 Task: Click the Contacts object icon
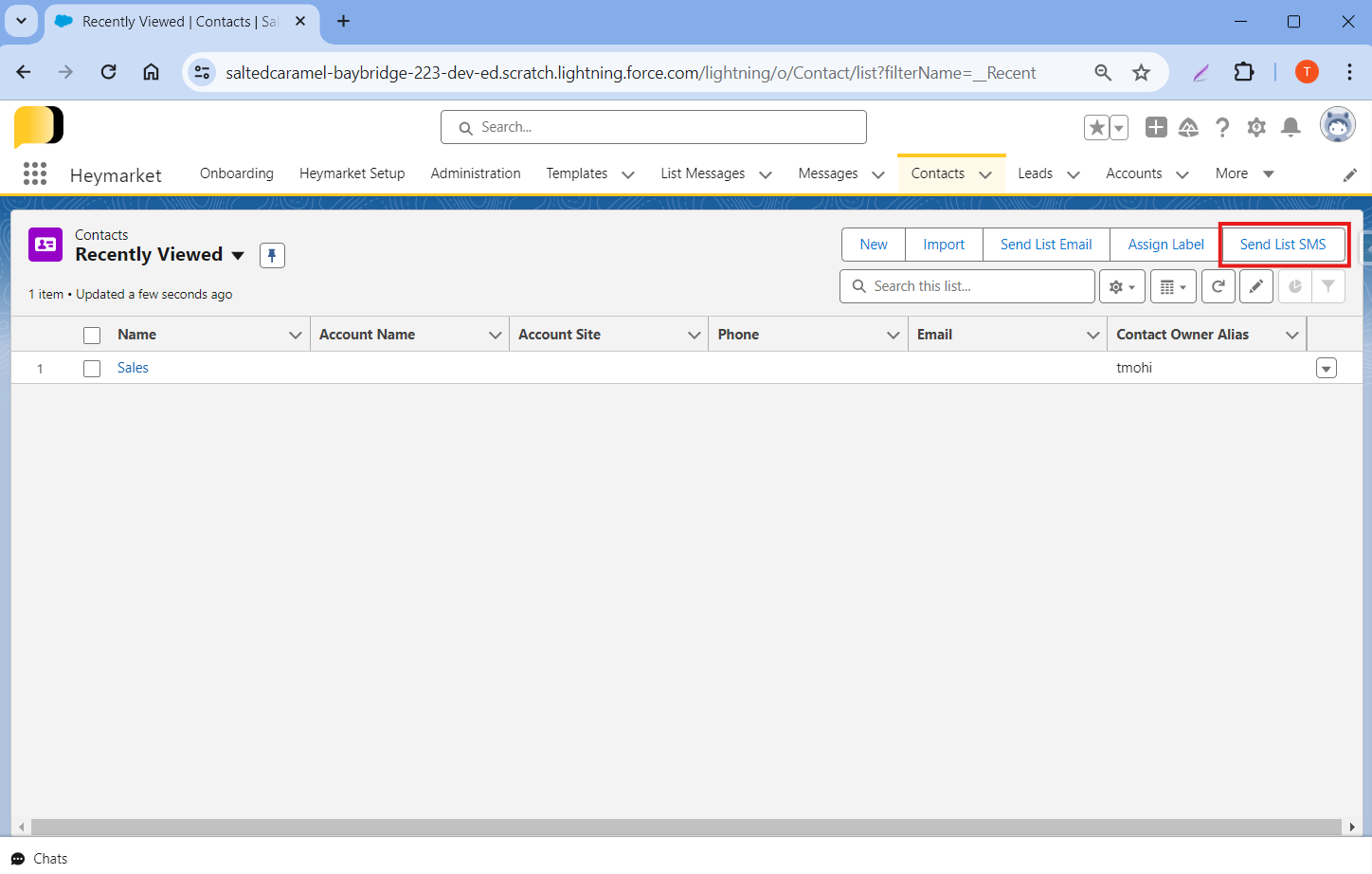[x=45, y=245]
